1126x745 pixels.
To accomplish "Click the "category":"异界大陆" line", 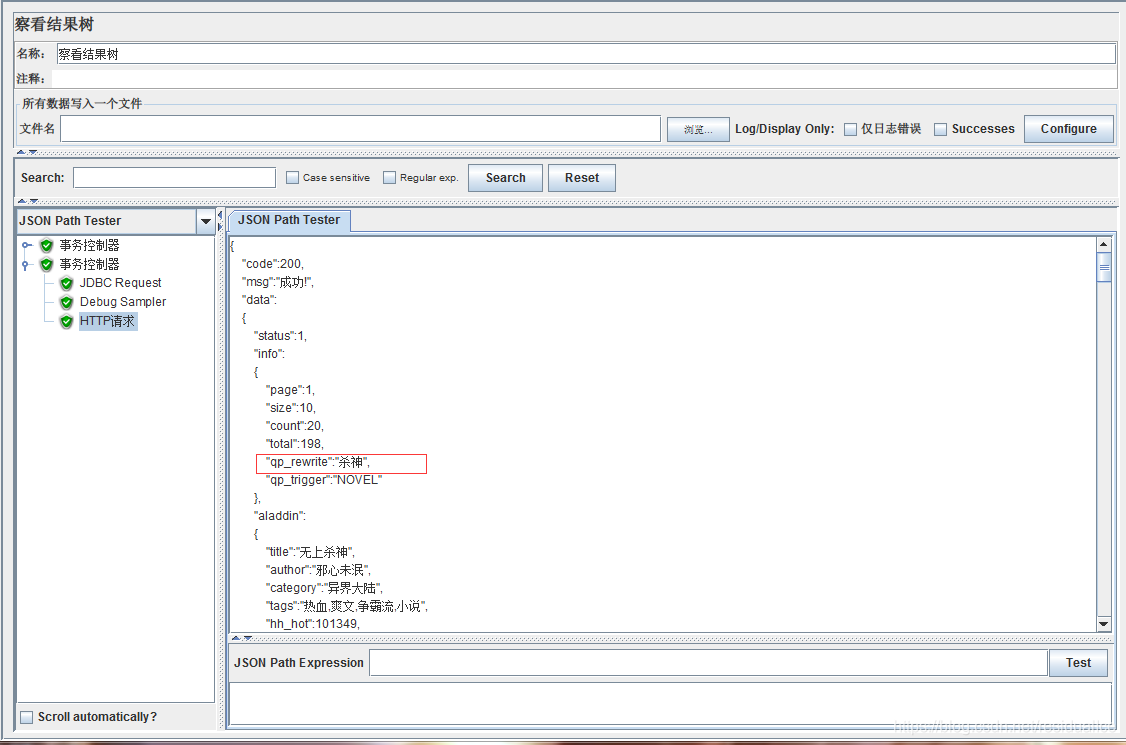I will [324, 588].
